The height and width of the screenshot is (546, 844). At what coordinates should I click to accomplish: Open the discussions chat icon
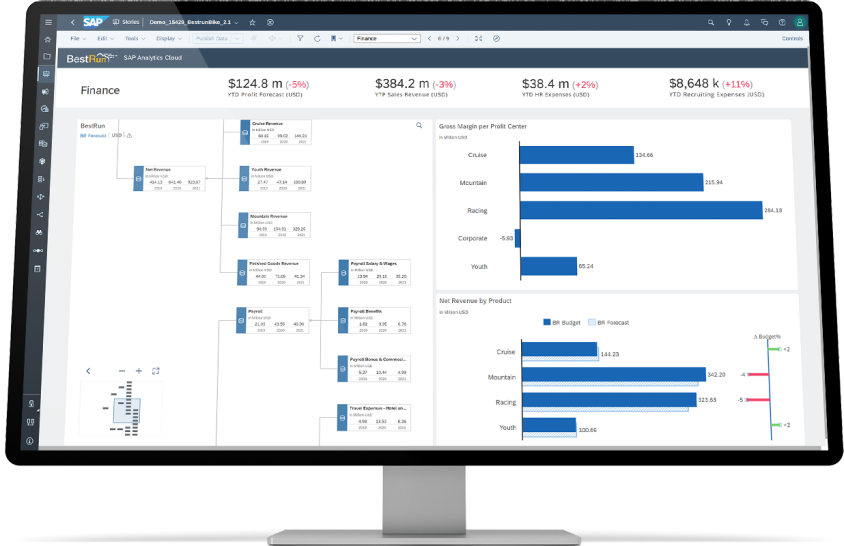point(764,22)
